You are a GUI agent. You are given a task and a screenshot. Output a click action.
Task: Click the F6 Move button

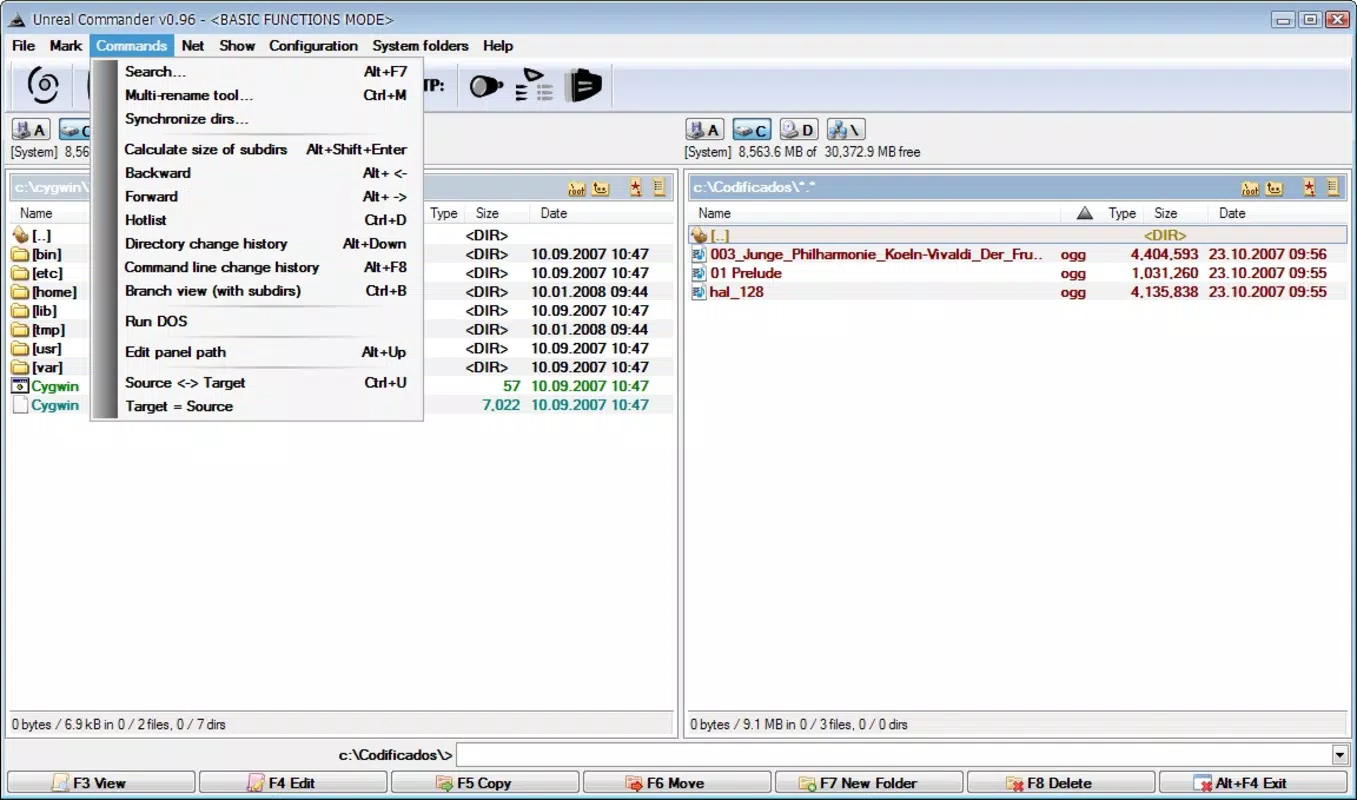[677, 783]
